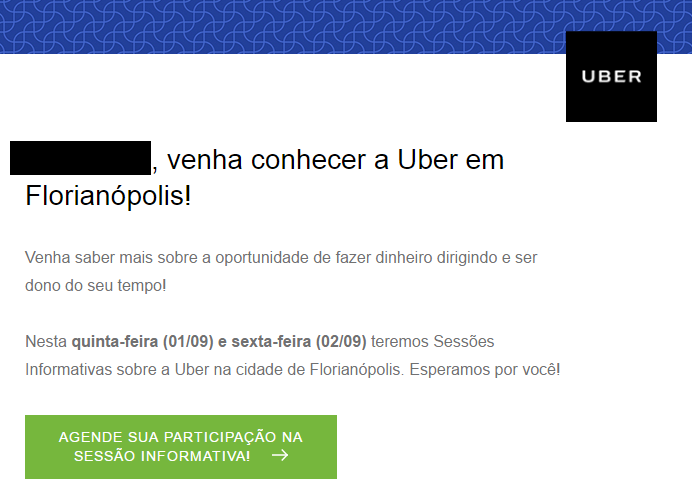Click the blacked-out recipient name box

(x=80, y=158)
